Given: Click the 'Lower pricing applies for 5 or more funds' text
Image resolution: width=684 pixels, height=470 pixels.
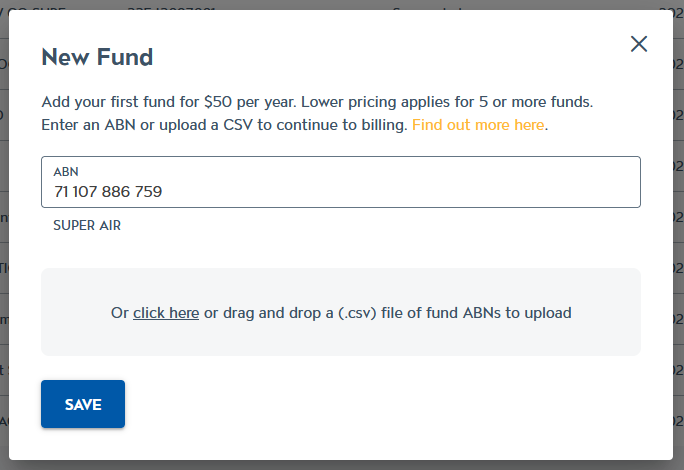Looking at the screenshot, I should (x=447, y=102).
